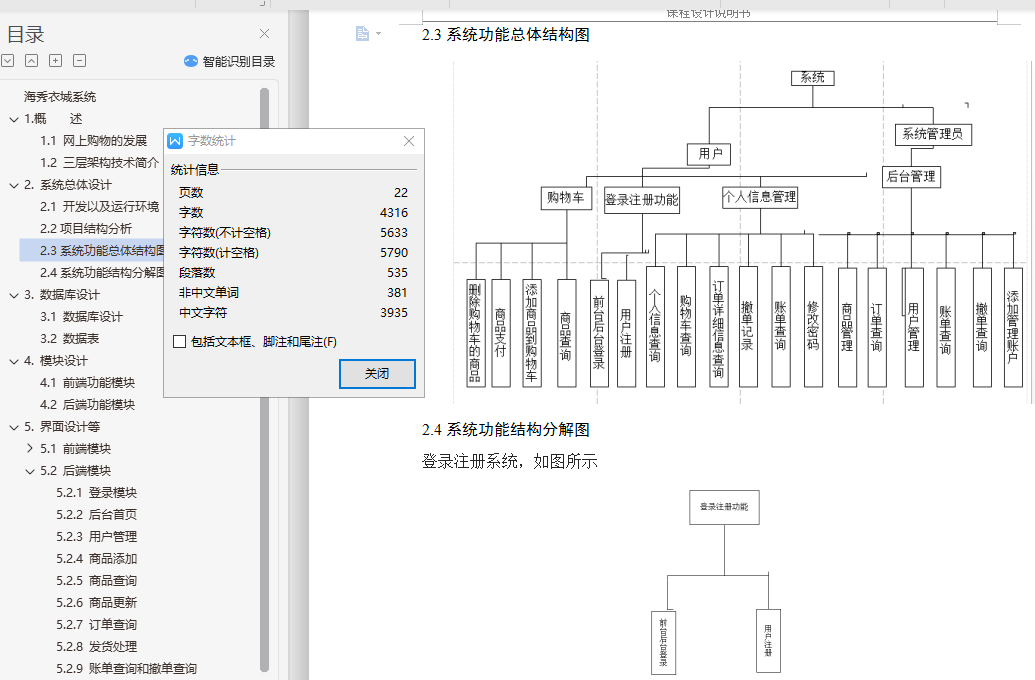
Task: Click the collapse-all up chevron icon in 目录 pane
Action: 31,61
